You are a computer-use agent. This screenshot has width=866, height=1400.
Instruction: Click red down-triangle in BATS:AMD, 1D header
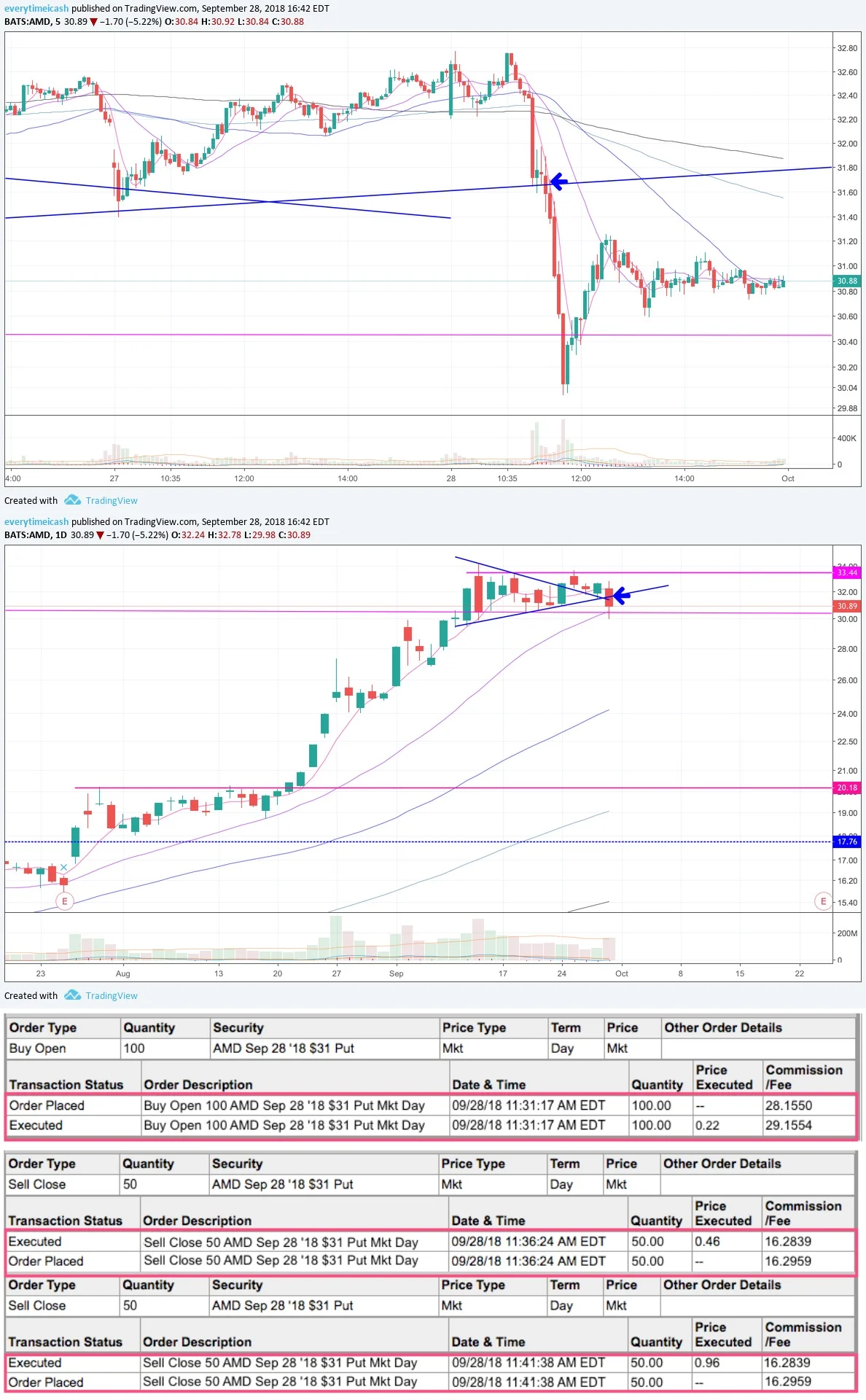tap(100, 535)
